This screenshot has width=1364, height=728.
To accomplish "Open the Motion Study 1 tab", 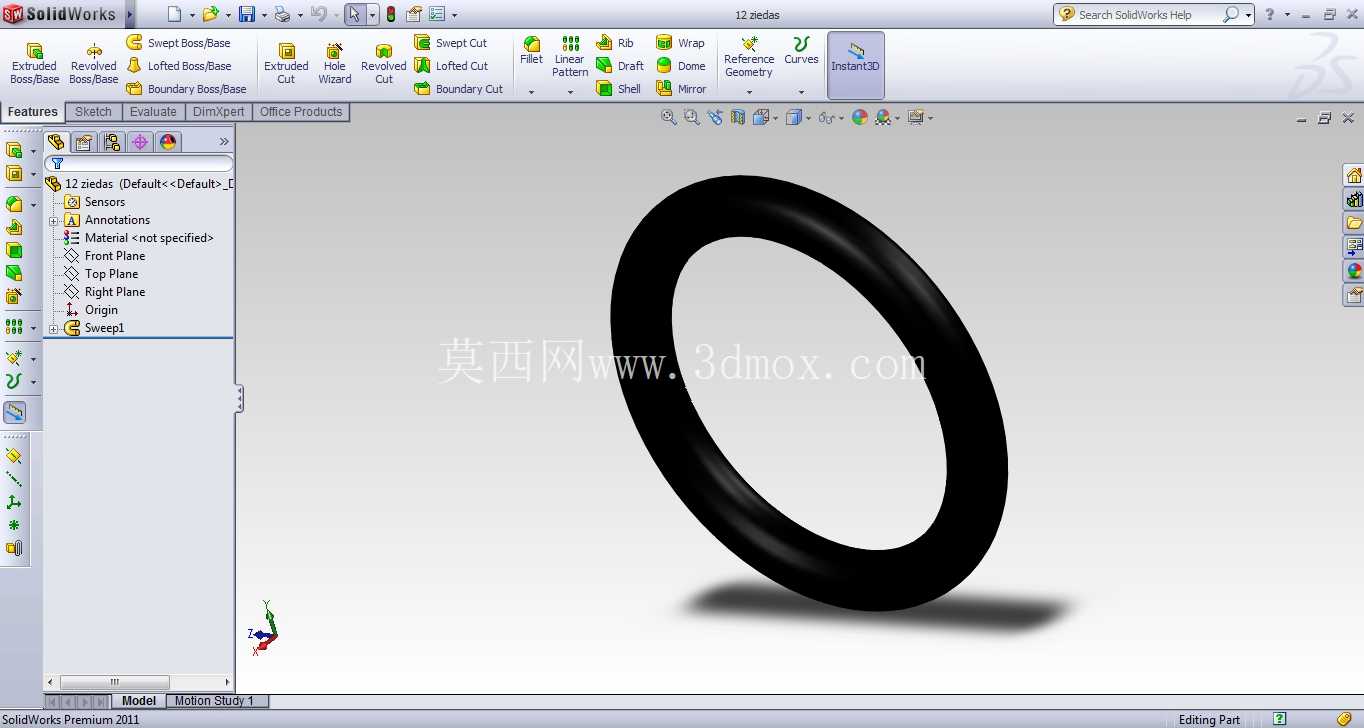I will point(214,701).
